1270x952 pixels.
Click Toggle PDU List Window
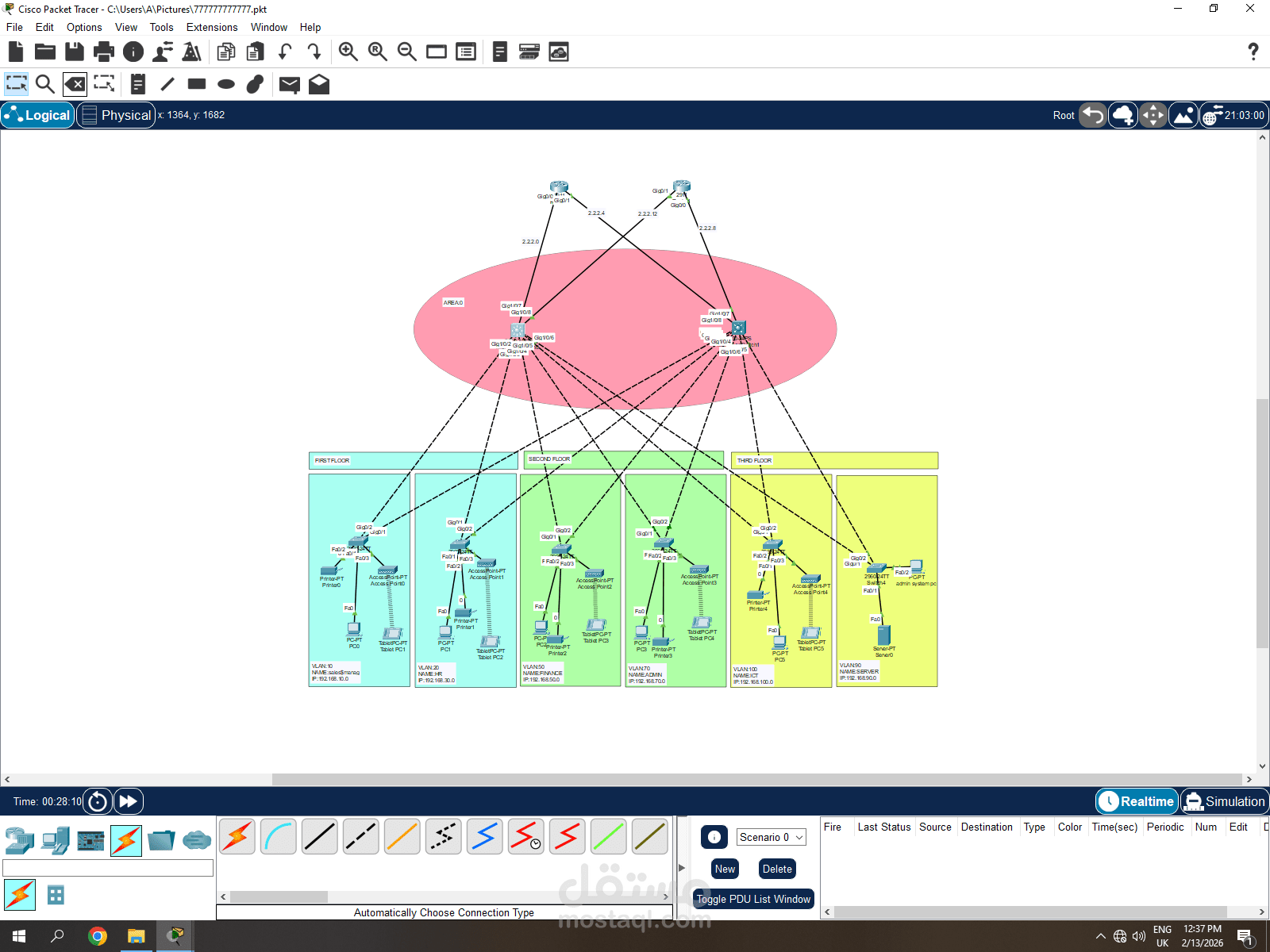[752, 899]
